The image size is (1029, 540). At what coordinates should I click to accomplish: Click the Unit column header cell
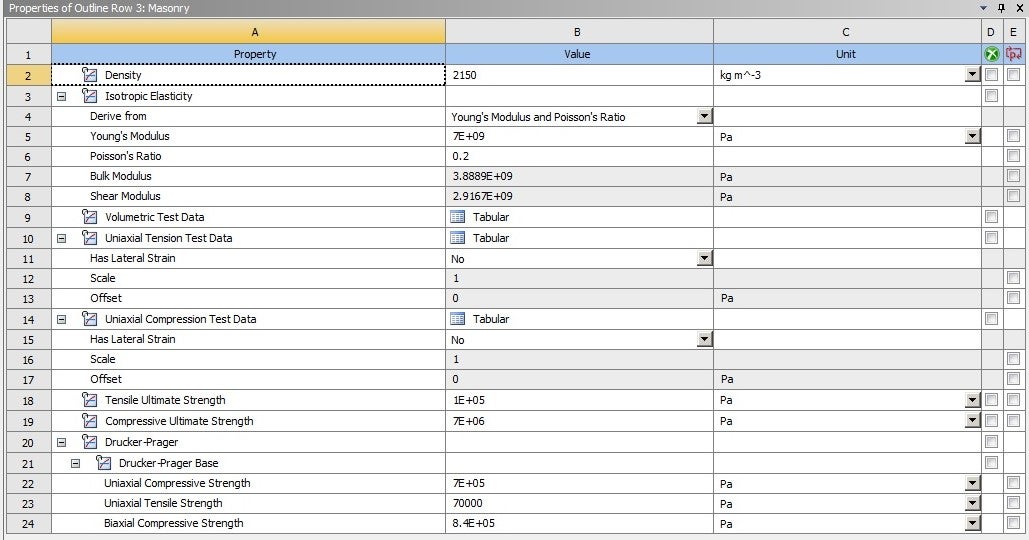[847, 54]
